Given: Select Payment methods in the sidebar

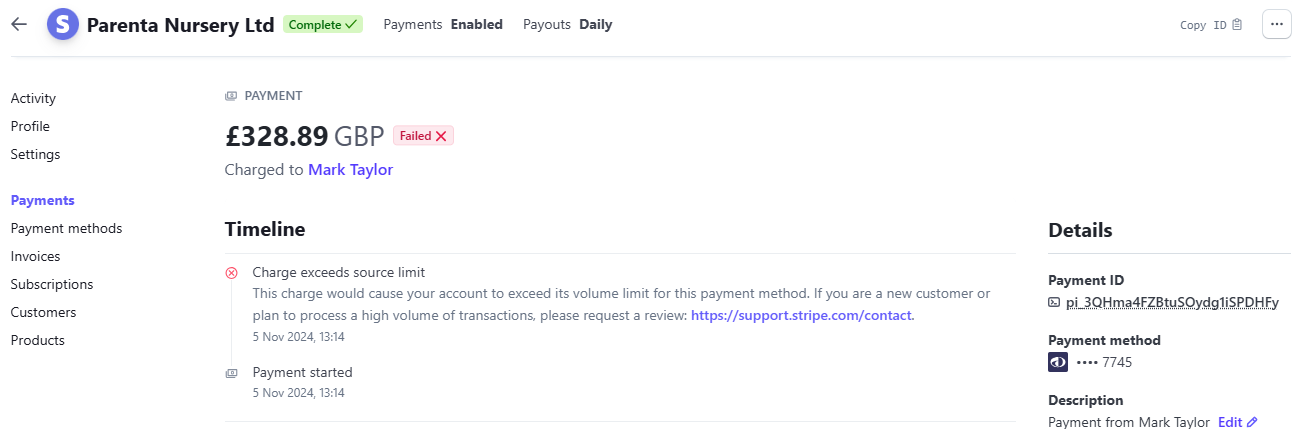Looking at the screenshot, I should point(66,228).
